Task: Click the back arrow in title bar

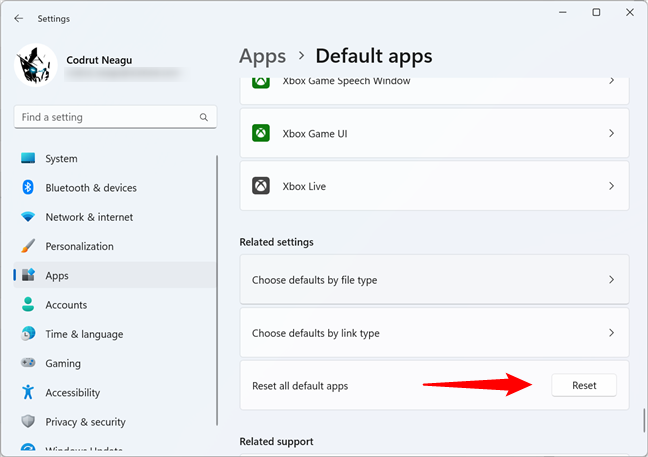Action: pos(18,18)
